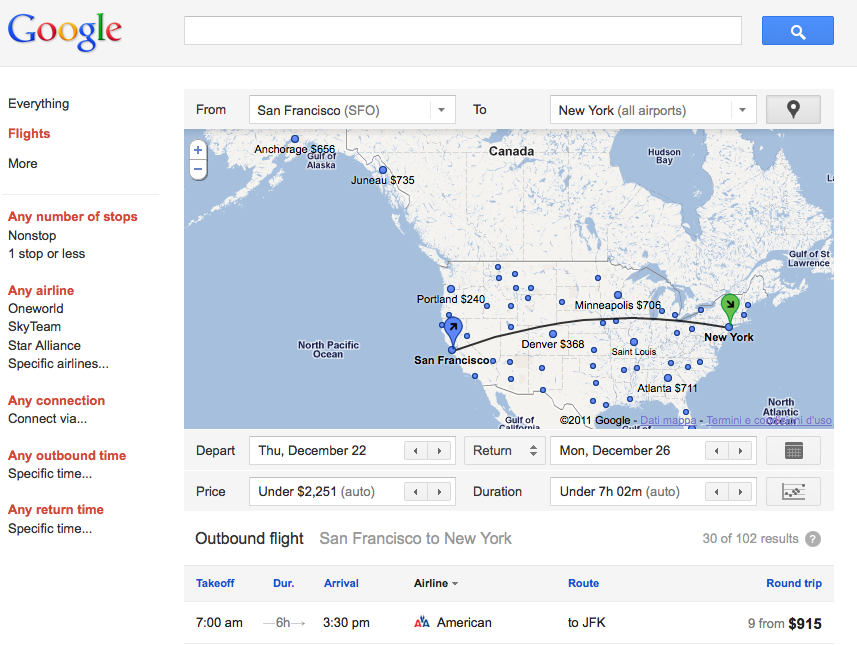Switch to the Everything search category
The image size is (857, 645).
click(38, 104)
